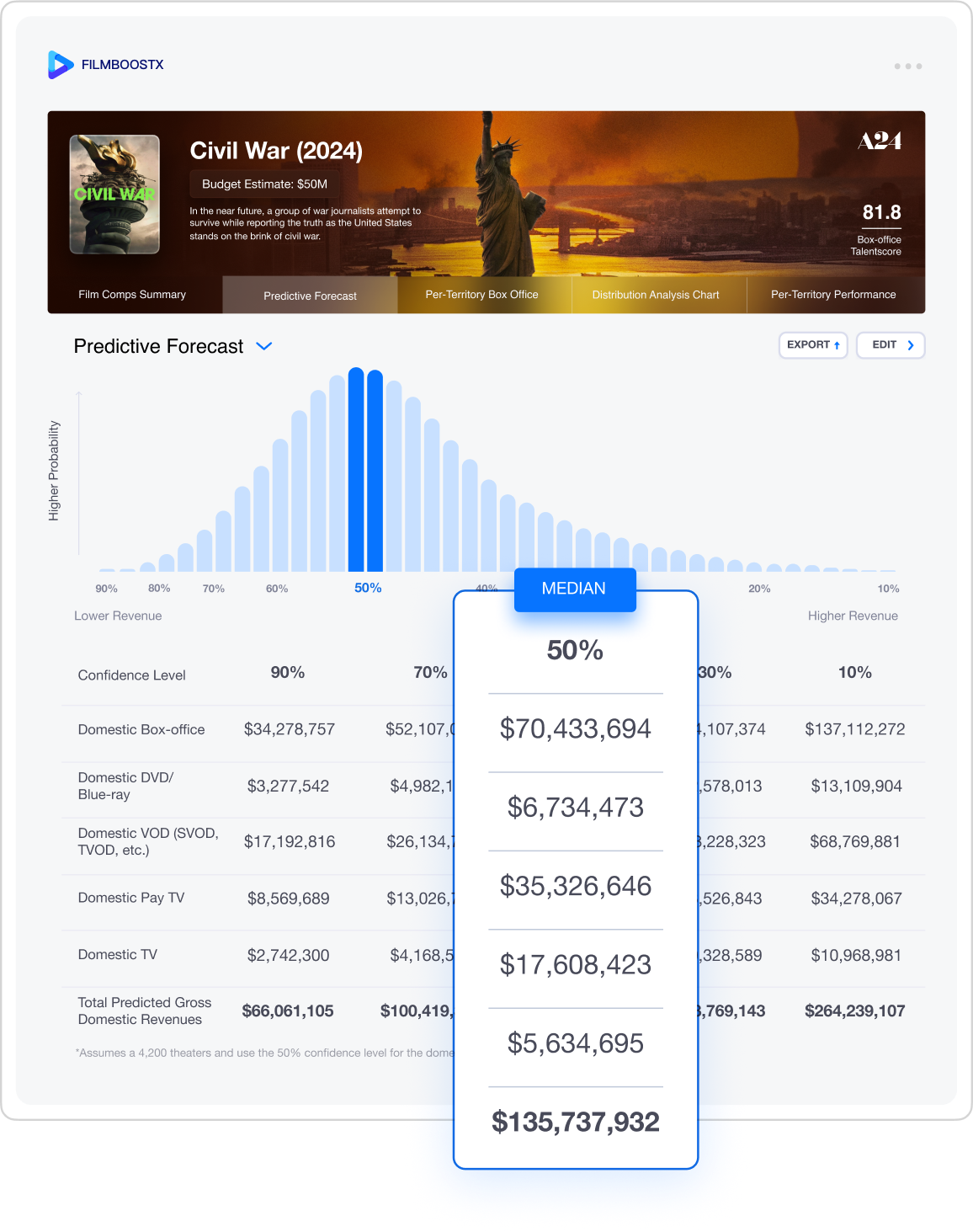Select the 20% axis label on chart

[x=759, y=589]
